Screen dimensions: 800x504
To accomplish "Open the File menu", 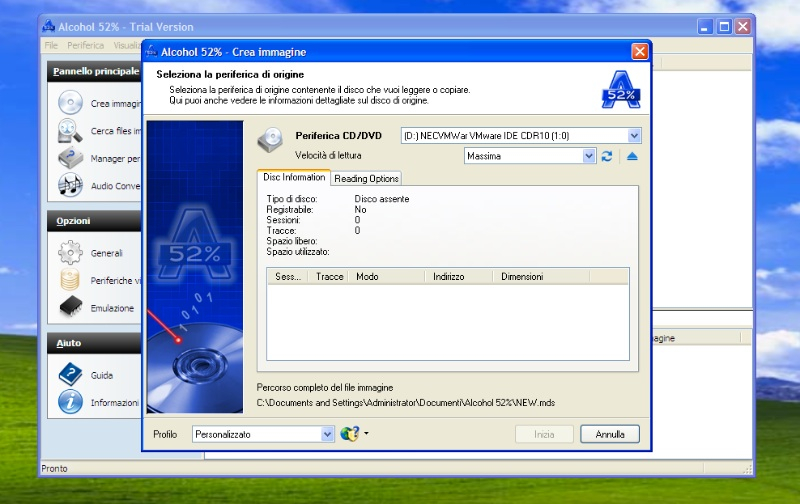I will (51, 45).
